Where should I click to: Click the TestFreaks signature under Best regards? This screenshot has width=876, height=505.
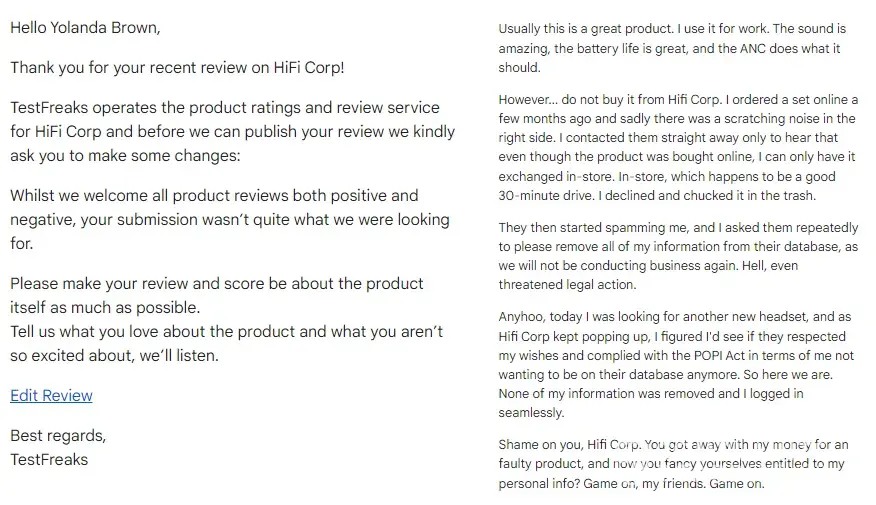pyautogui.click(x=49, y=460)
